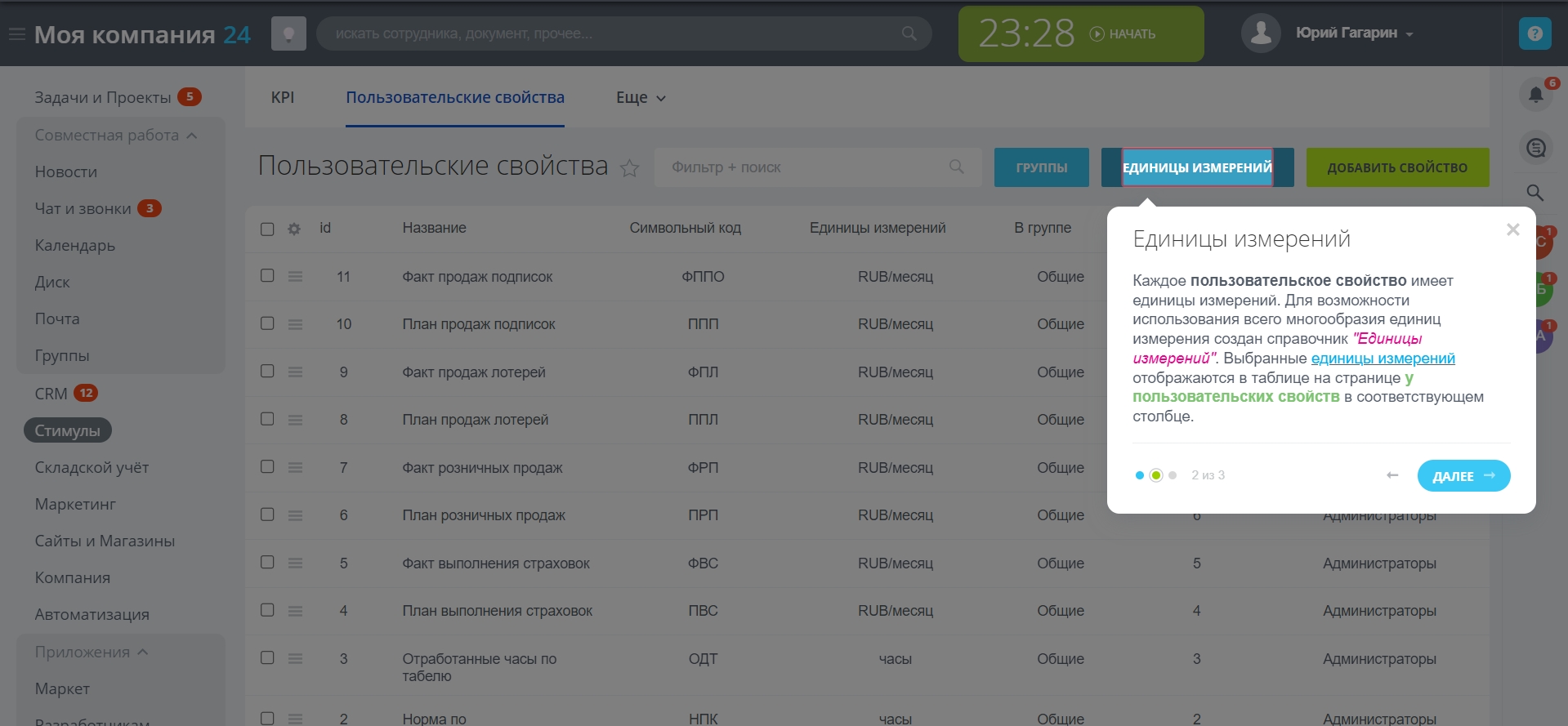The image size is (1568, 726).
Task: Click the right panel search magnifier icon
Action: point(1535,193)
